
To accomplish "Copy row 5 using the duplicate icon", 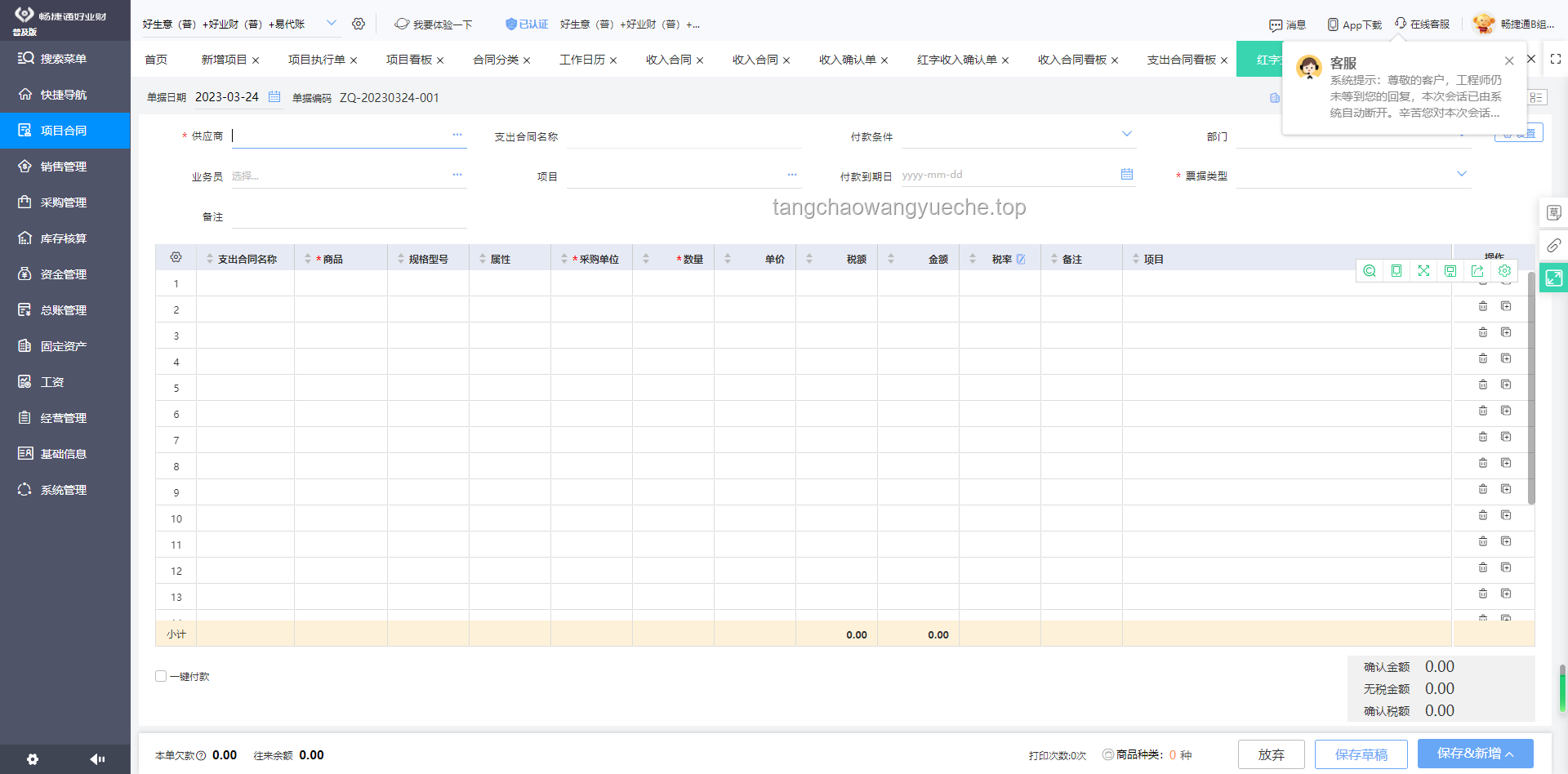I will click(x=1506, y=385).
